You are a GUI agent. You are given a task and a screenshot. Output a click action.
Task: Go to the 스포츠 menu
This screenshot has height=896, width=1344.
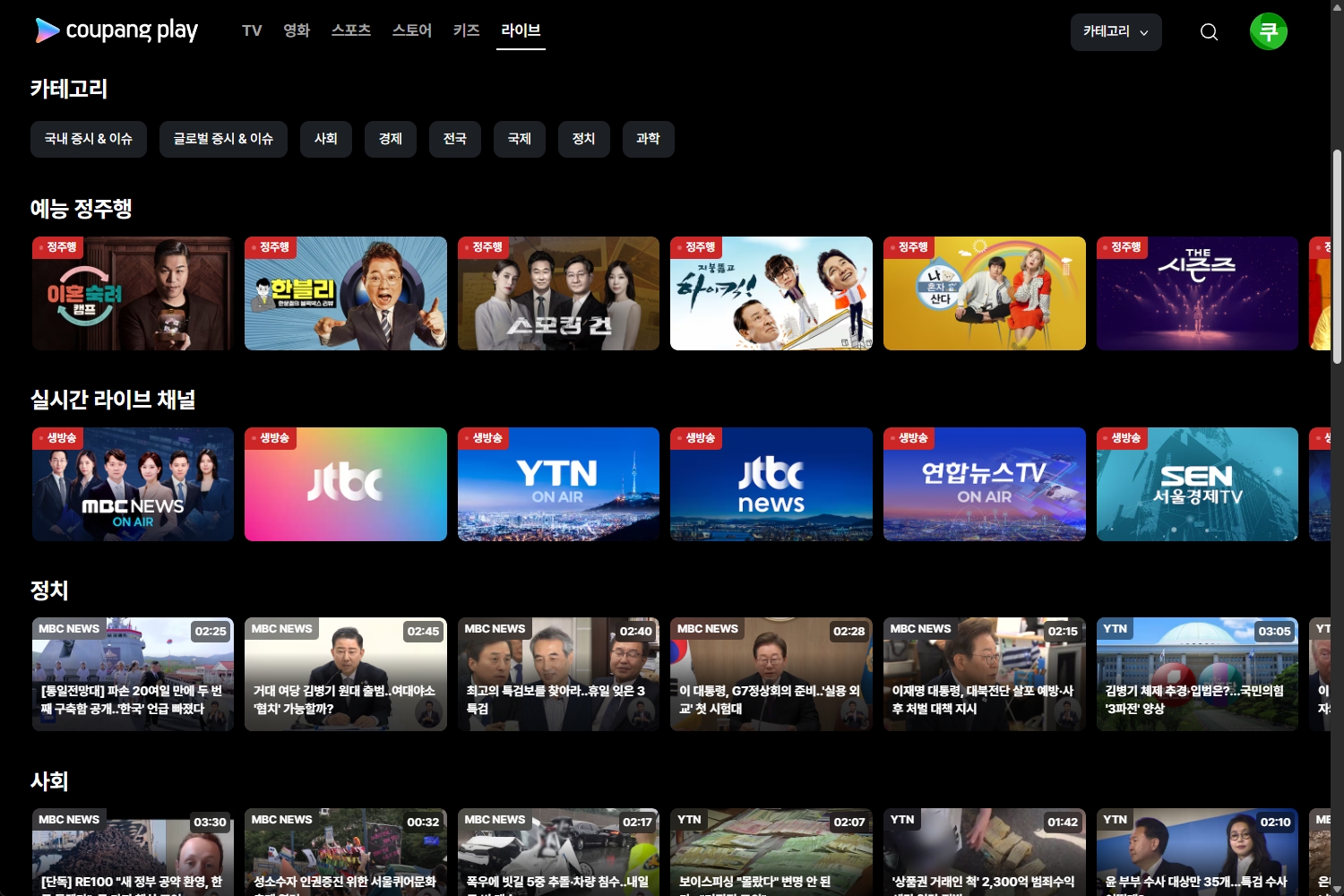pos(351,30)
